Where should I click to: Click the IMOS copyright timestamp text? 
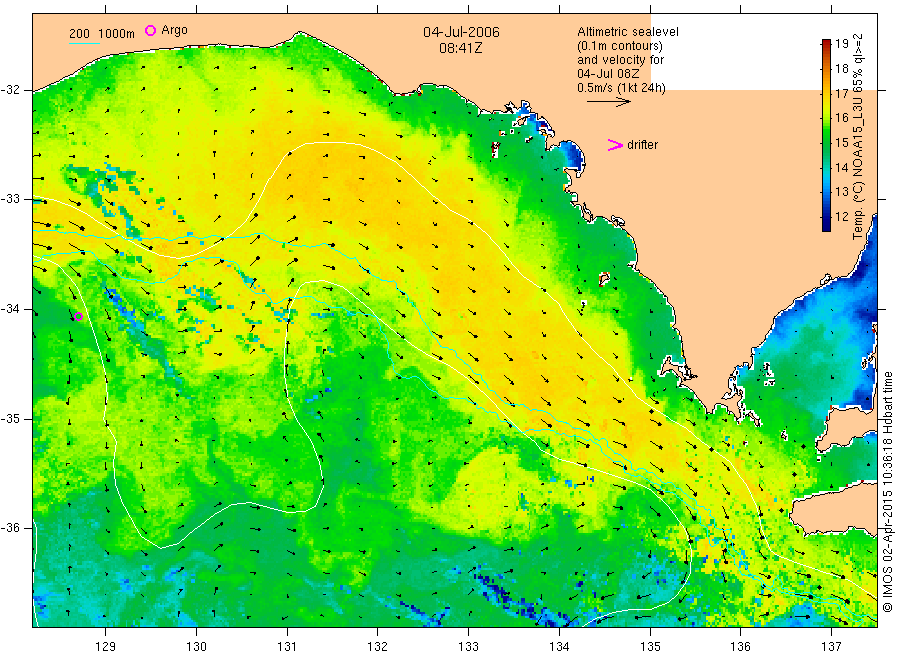[x=887, y=491]
